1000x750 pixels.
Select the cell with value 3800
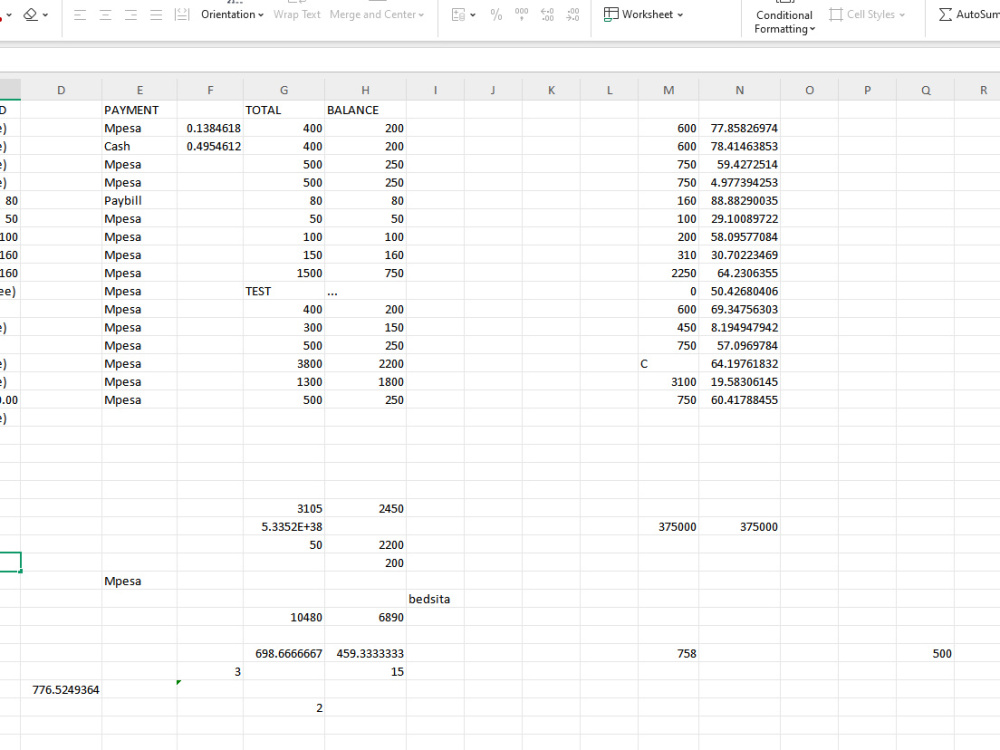point(284,364)
